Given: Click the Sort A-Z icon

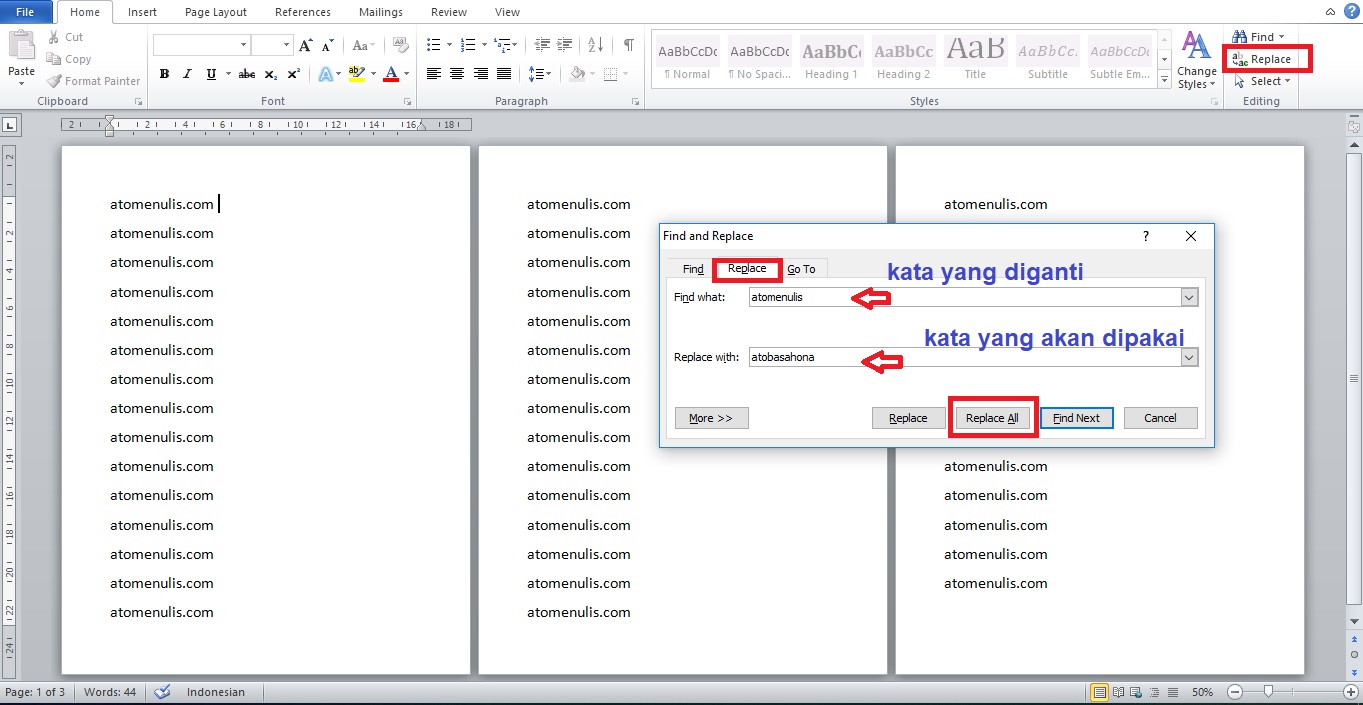Looking at the screenshot, I should pyautogui.click(x=596, y=45).
